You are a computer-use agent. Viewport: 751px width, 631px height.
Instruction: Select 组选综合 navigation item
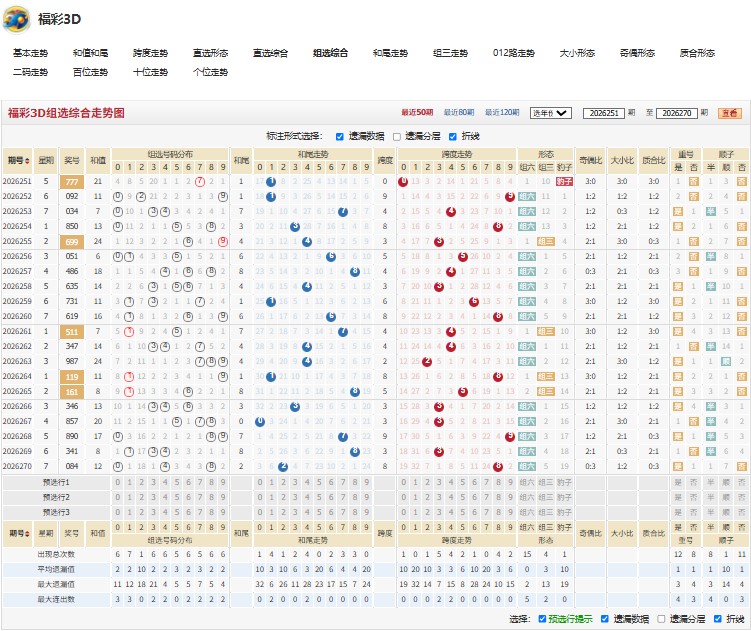330,53
